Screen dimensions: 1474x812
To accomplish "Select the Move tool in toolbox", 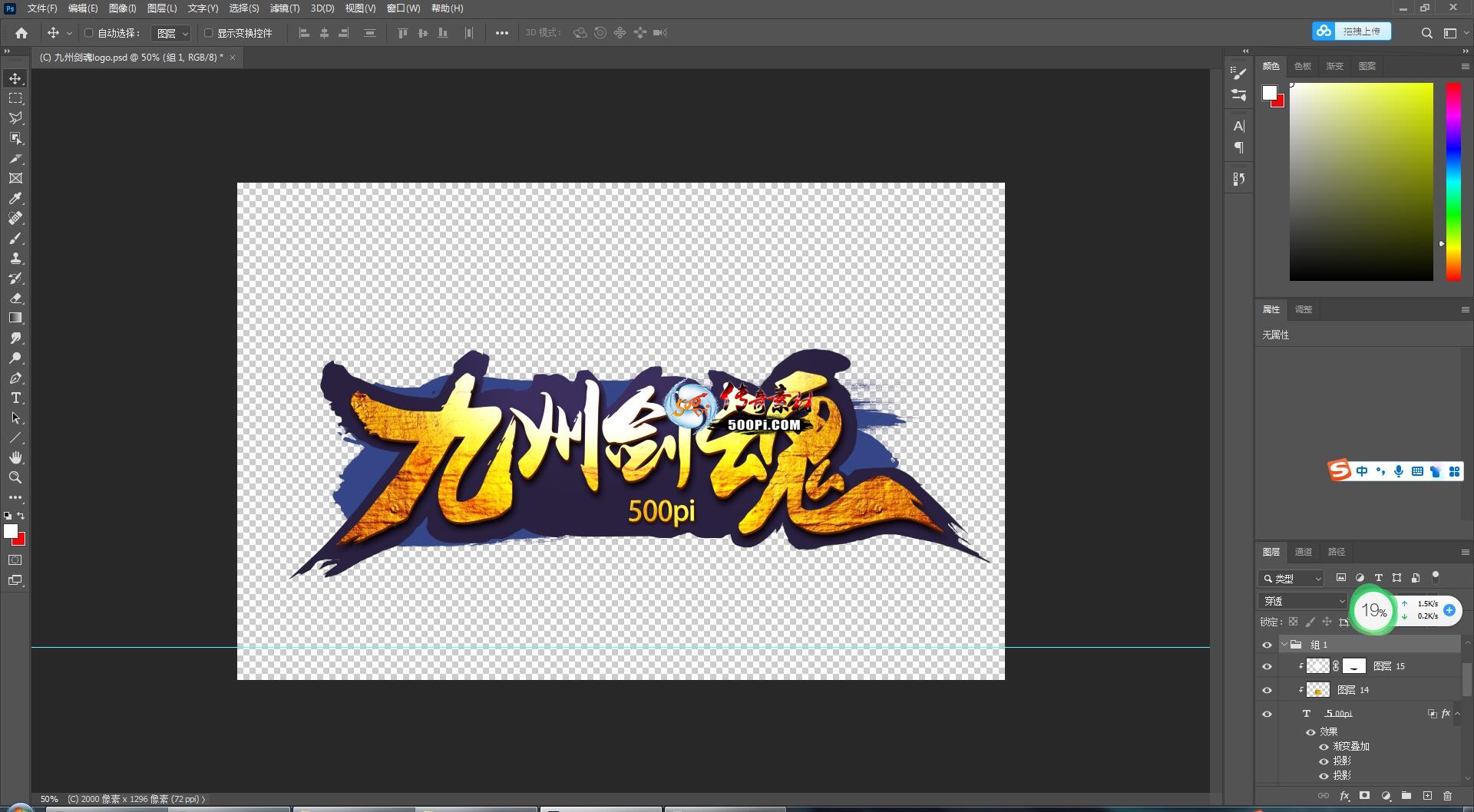I will pyautogui.click(x=15, y=78).
